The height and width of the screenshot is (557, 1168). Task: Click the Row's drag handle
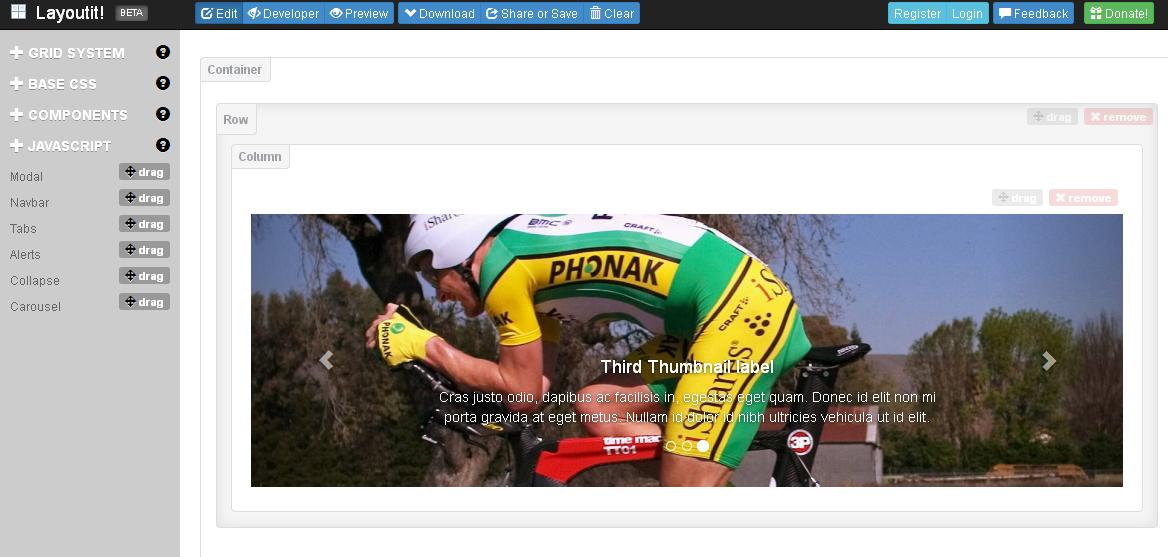tap(1052, 117)
